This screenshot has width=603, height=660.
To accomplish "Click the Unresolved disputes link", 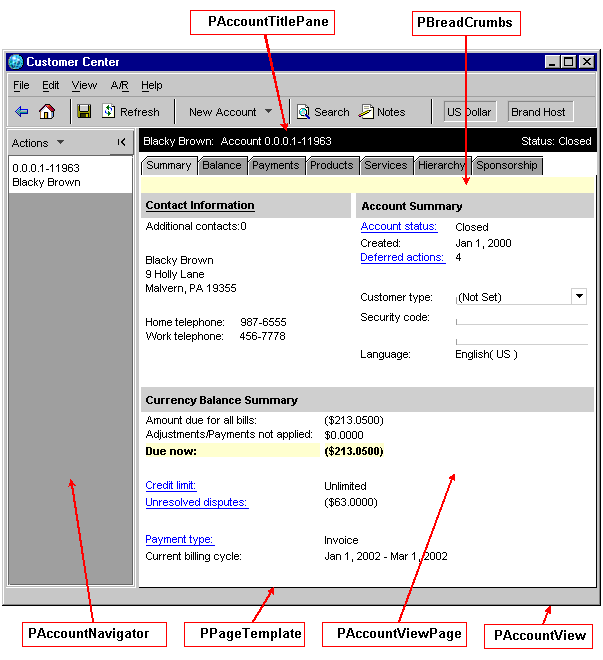I will pos(197,502).
